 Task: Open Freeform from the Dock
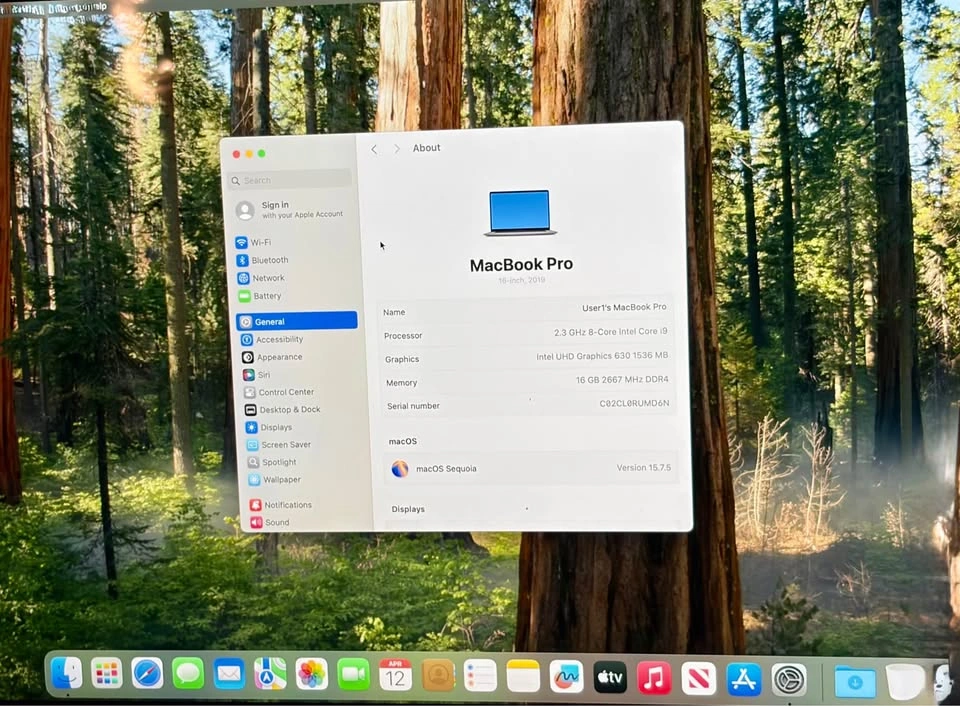[x=566, y=677]
